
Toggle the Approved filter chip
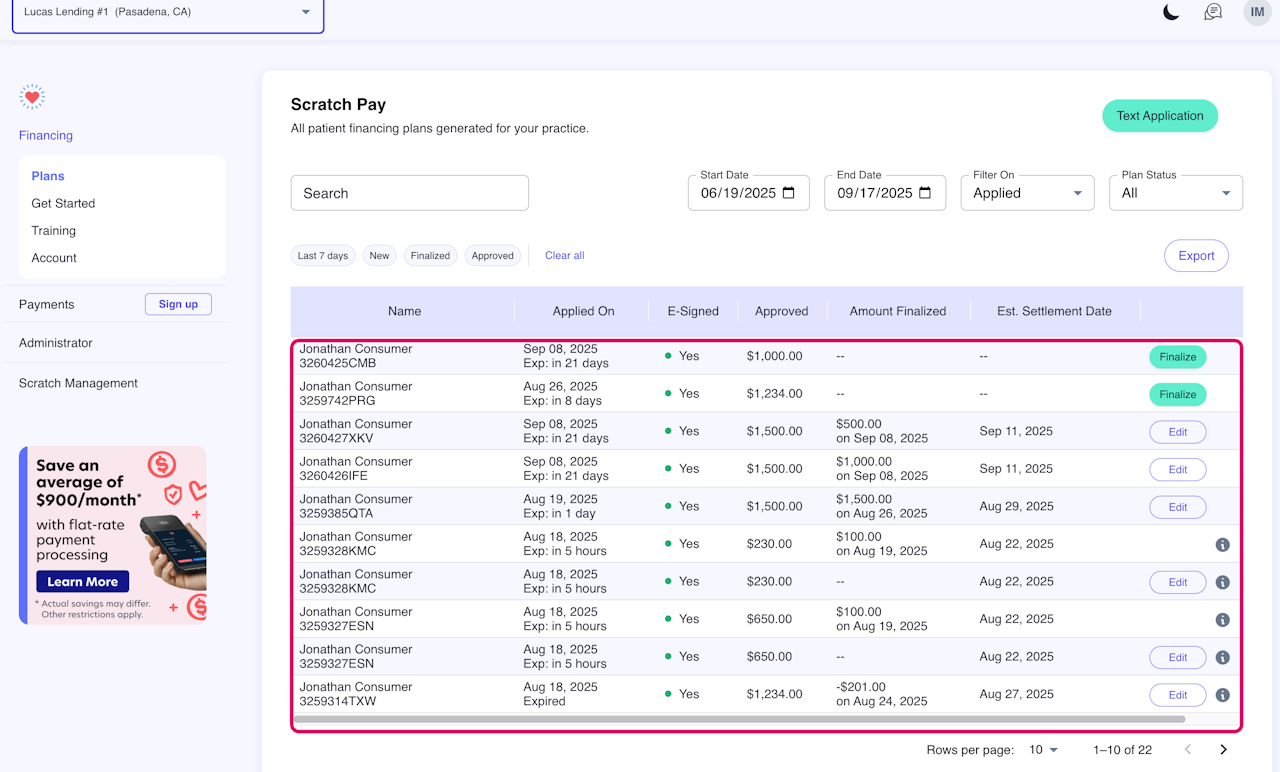(x=492, y=256)
